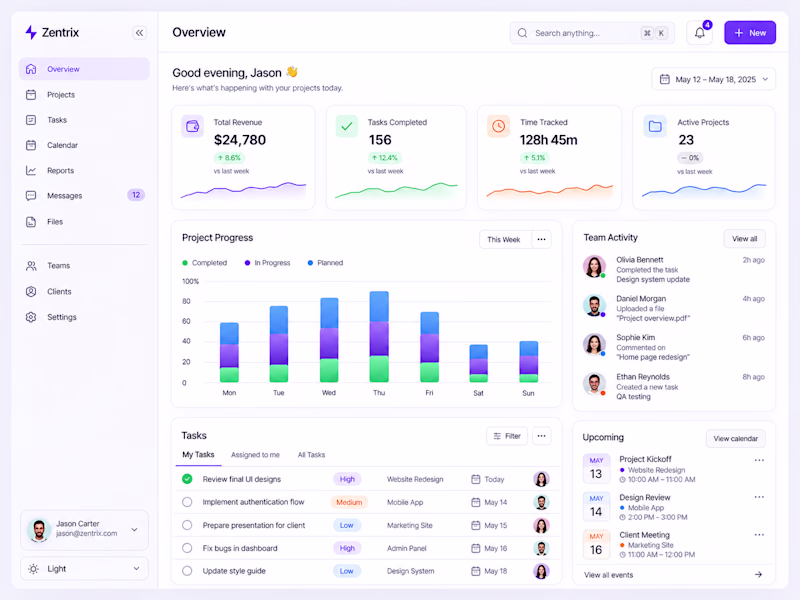Open the Light theme dropdown
The image size is (800, 600).
click(x=84, y=569)
